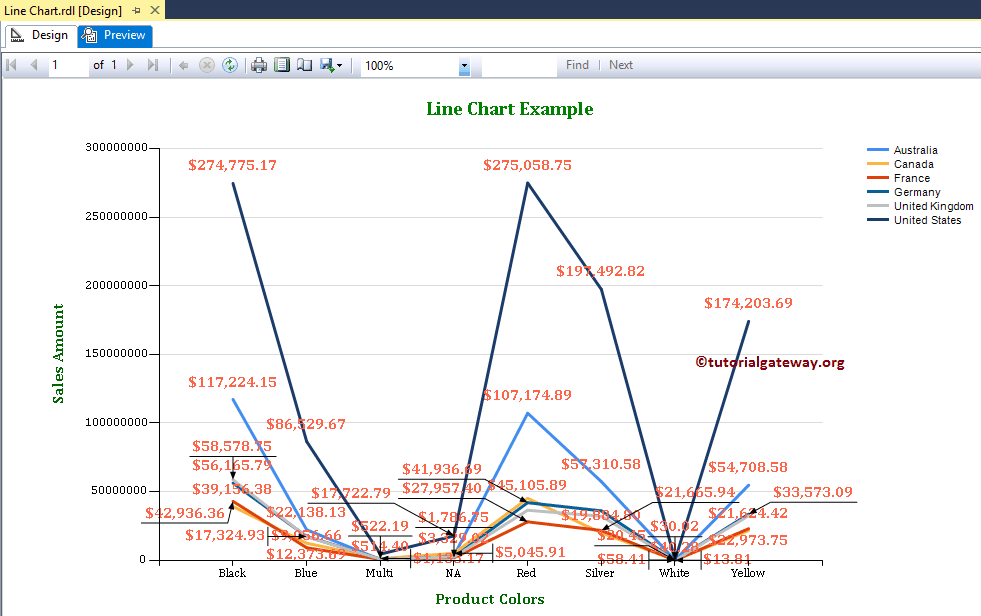Advance to the next report page
The height and width of the screenshot is (616, 981).
tap(129, 65)
